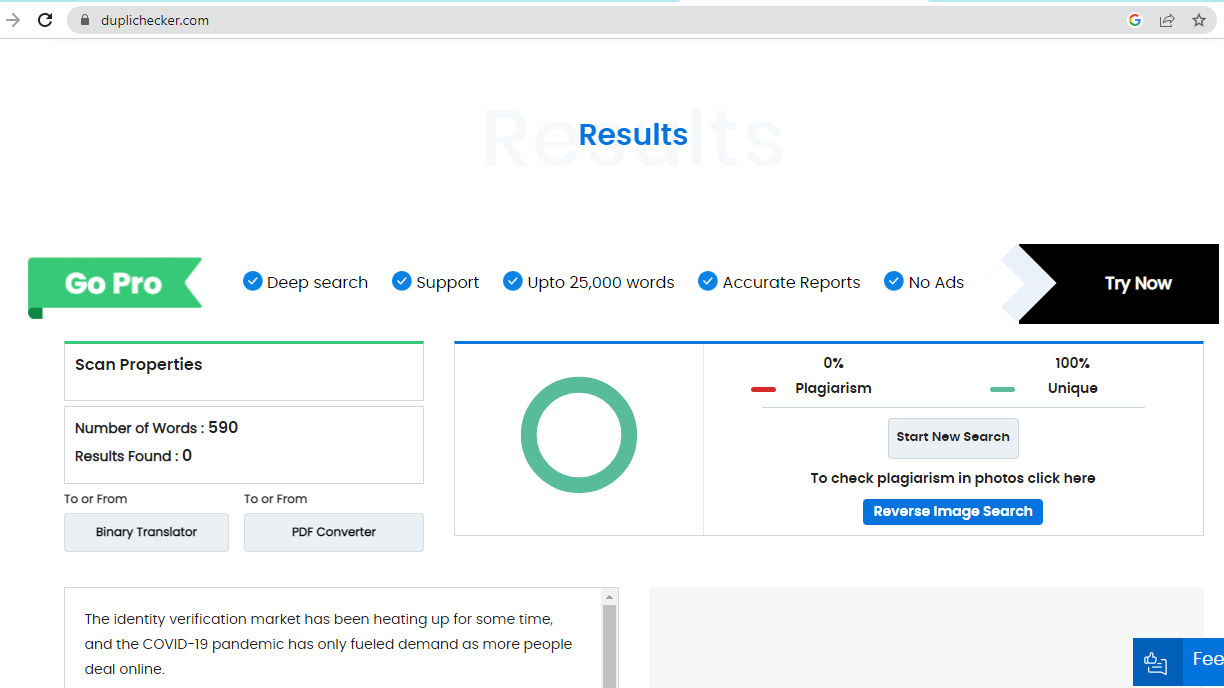The image size is (1224, 688).
Task: Click the No Ads checkmark icon
Action: pyautogui.click(x=894, y=281)
